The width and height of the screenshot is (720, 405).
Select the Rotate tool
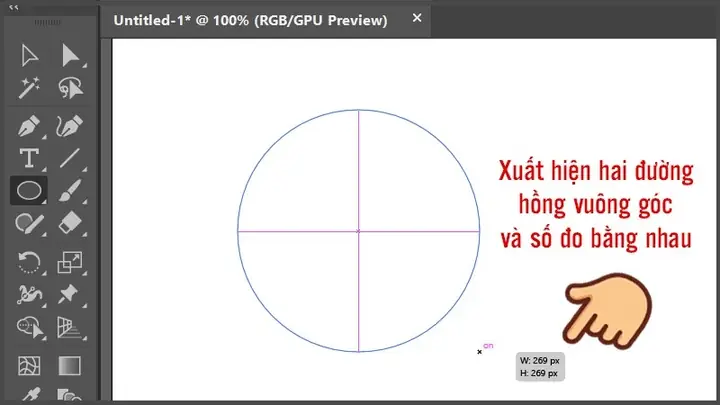pos(29,262)
